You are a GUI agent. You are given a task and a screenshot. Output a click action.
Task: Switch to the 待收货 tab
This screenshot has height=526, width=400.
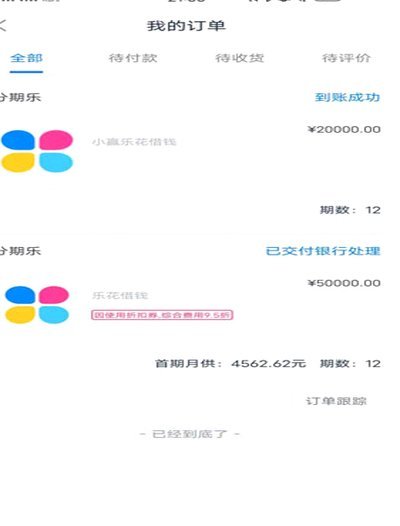[240, 58]
